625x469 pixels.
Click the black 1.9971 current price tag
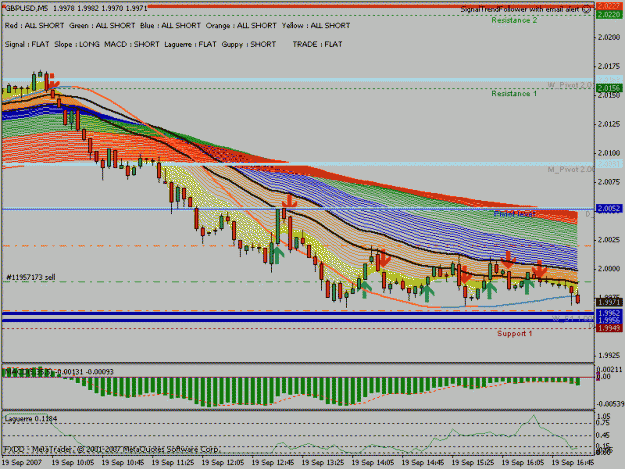[609, 303]
